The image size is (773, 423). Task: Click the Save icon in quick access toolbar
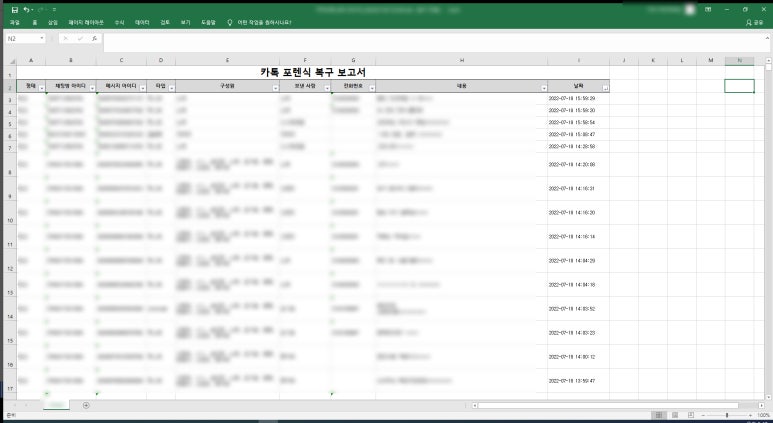pos(15,9)
